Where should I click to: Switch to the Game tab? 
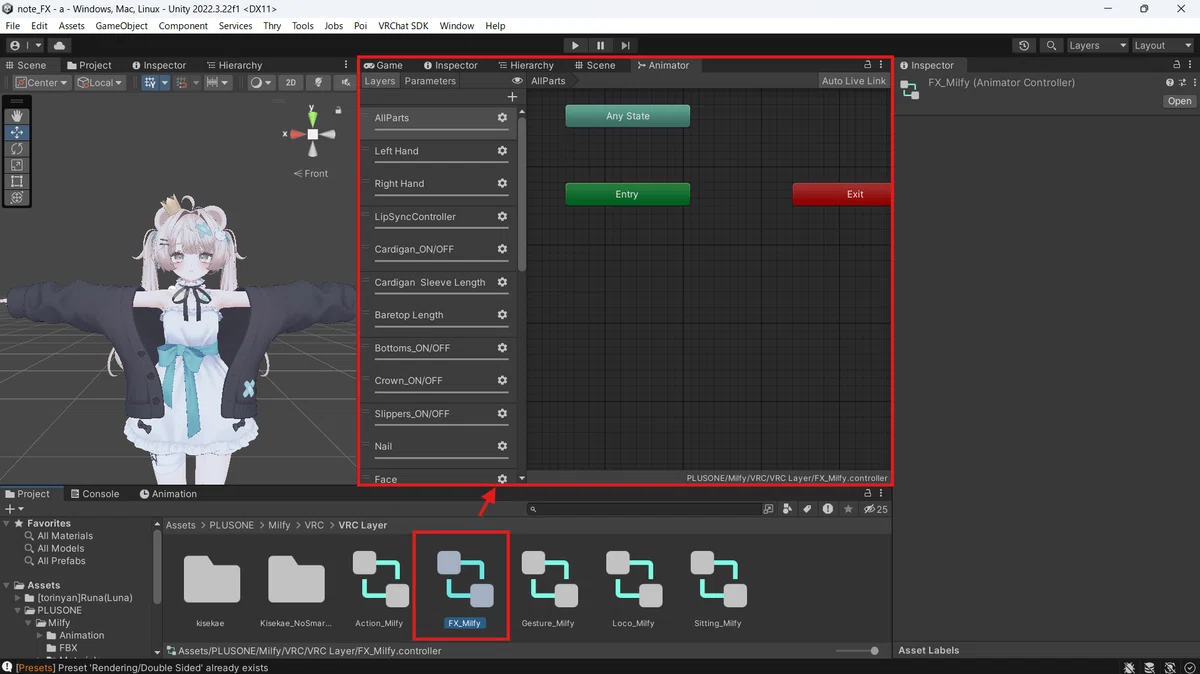[383, 65]
